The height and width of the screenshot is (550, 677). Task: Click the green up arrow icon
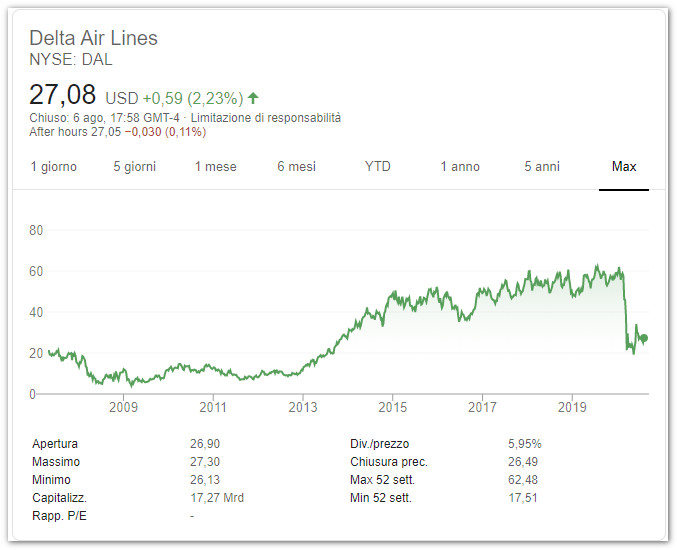pyautogui.click(x=253, y=98)
